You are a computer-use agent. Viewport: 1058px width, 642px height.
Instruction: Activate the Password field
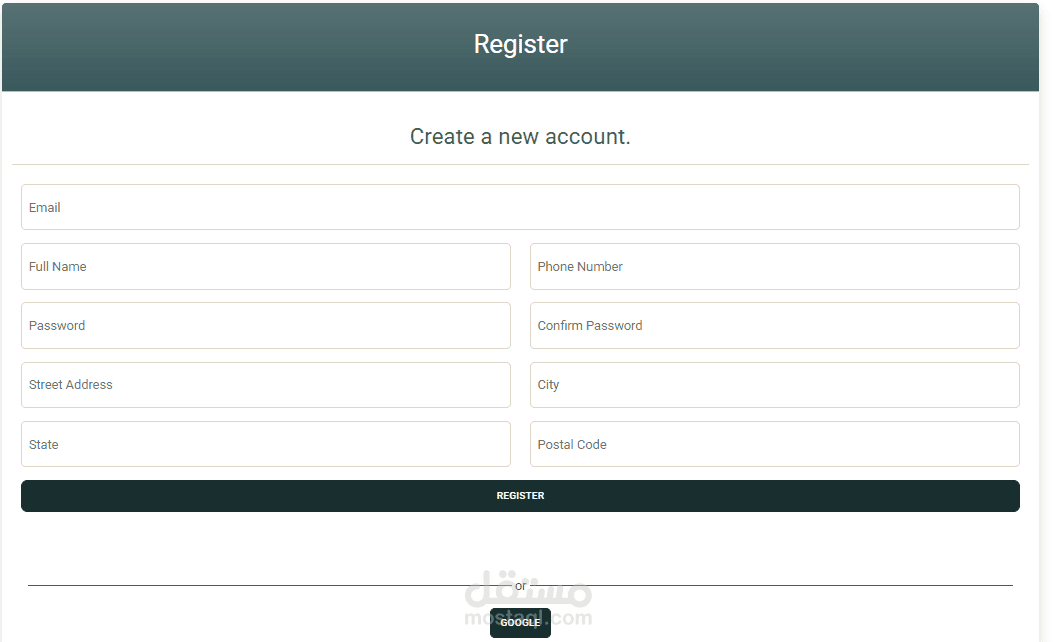point(266,325)
